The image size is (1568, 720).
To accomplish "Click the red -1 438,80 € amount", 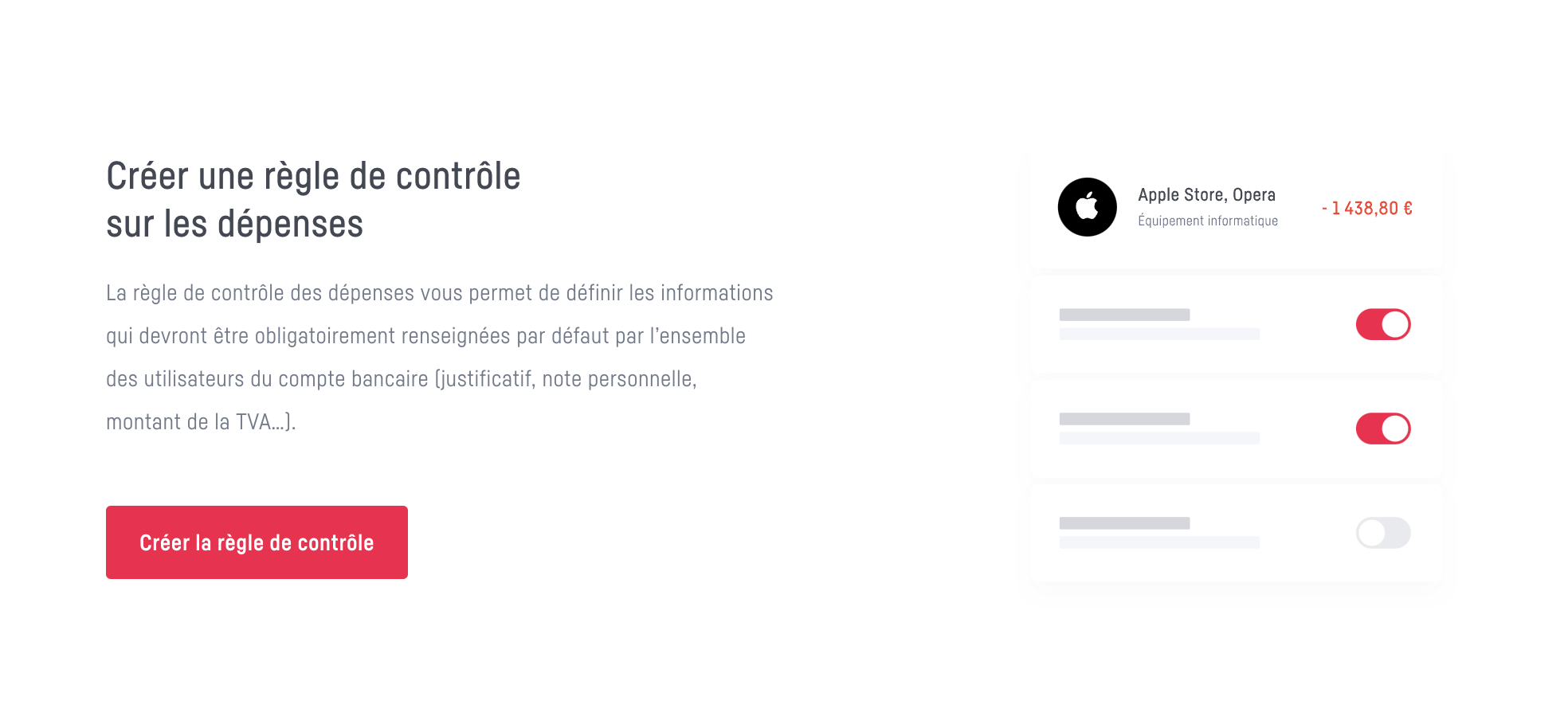I will (x=1367, y=208).
